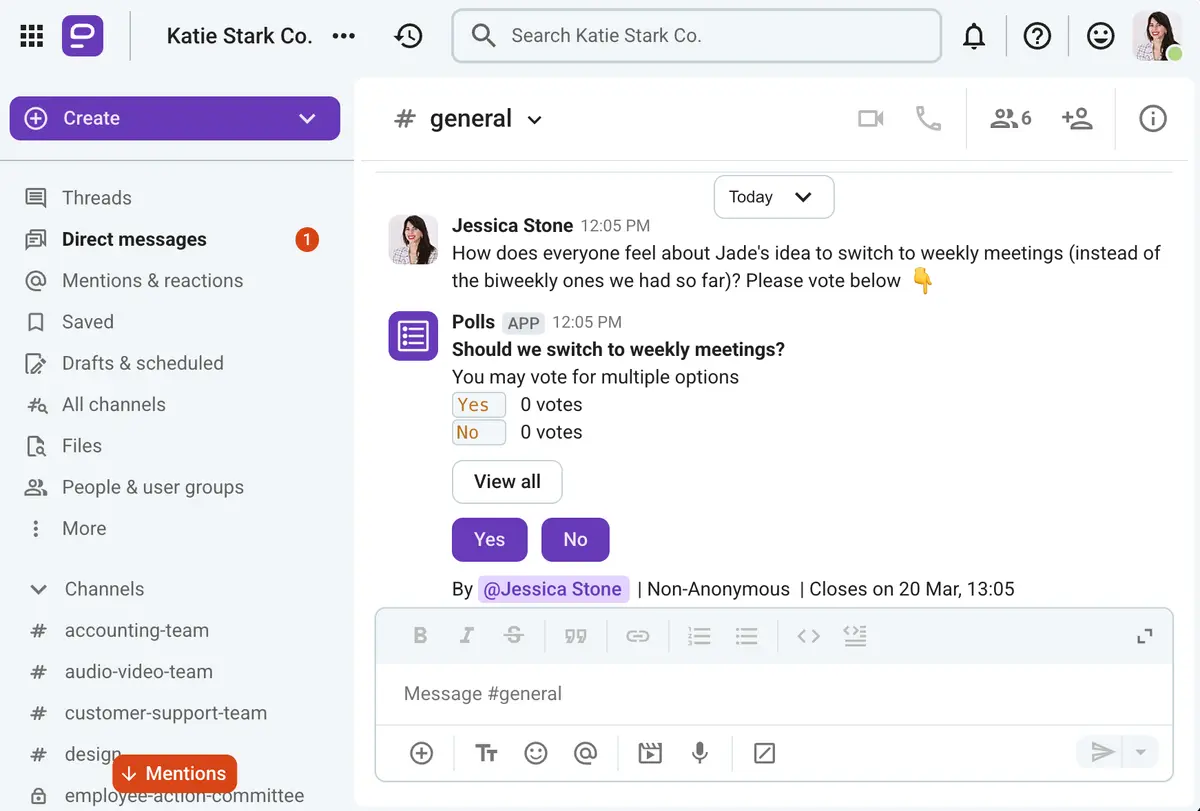Vote Yes in the poll
The image size is (1200, 811).
click(x=489, y=539)
